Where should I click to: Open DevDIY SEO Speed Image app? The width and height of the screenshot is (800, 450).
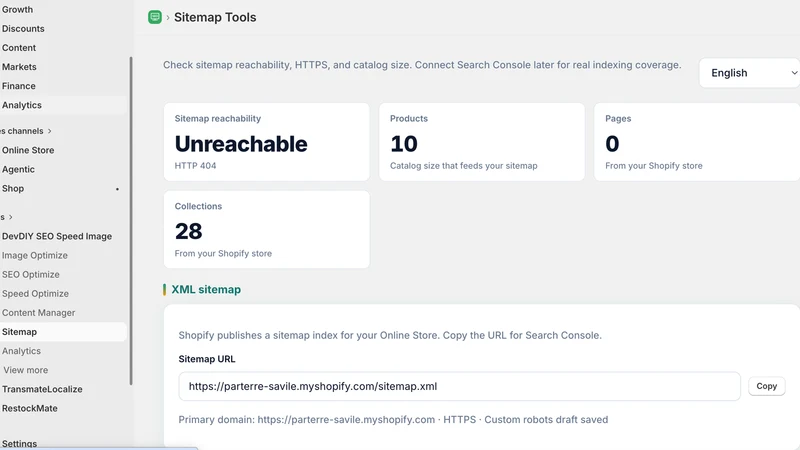click(x=57, y=236)
